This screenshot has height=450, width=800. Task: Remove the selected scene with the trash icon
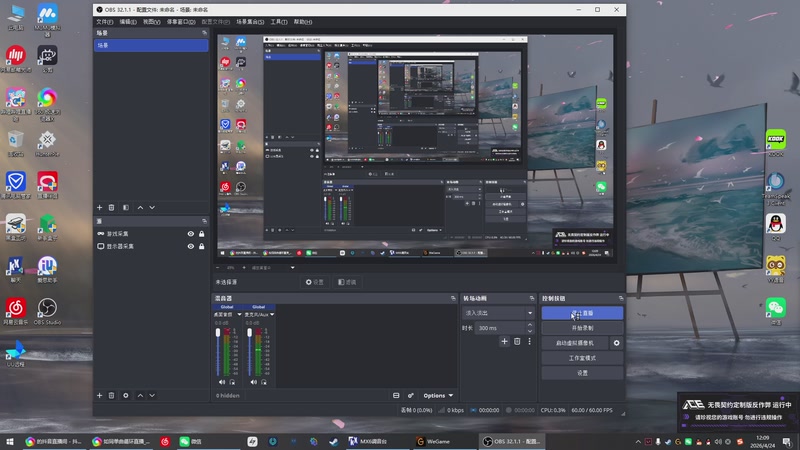point(111,208)
